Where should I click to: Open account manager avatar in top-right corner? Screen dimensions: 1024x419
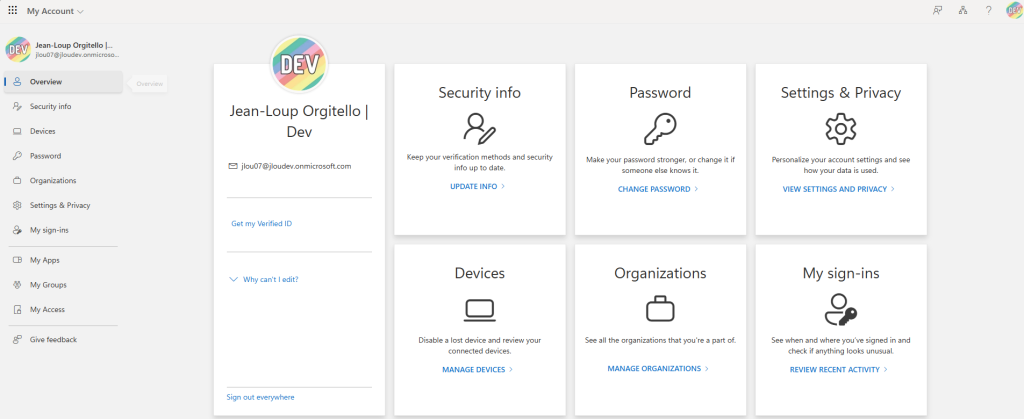(x=1014, y=10)
